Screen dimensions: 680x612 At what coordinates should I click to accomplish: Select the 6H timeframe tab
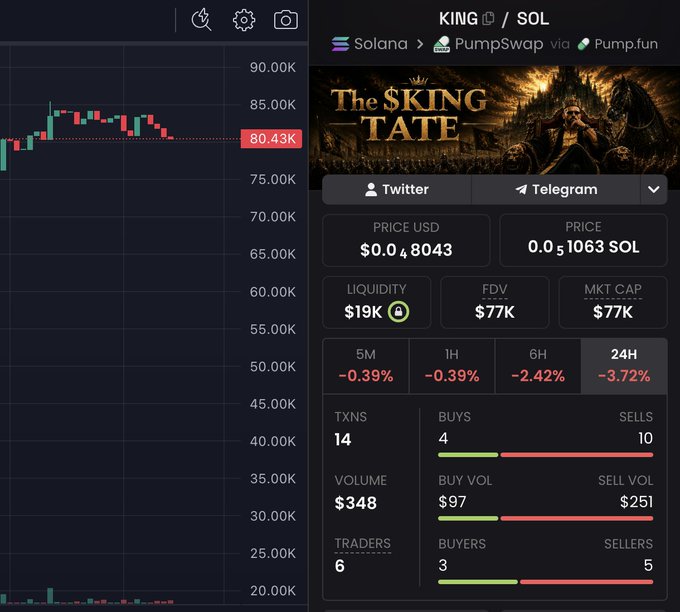[538, 366]
